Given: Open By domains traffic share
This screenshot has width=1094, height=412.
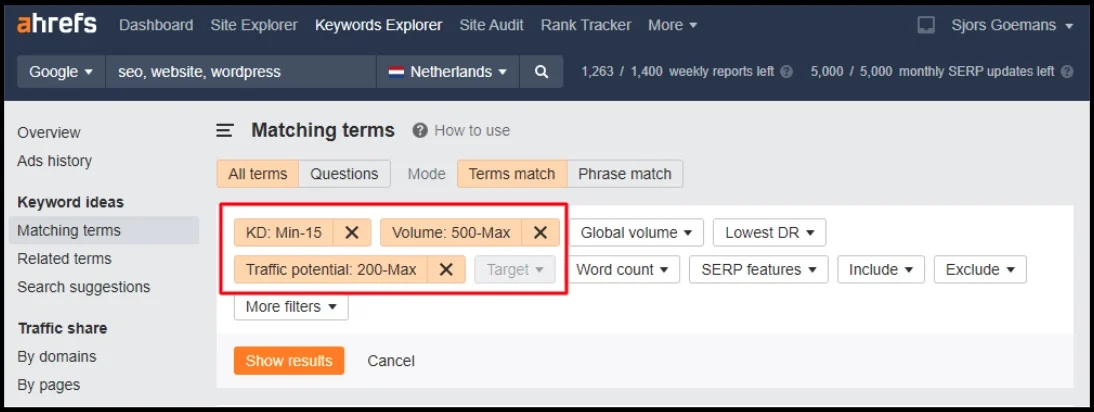Looking at the screenshot, I should coord(57,356).
